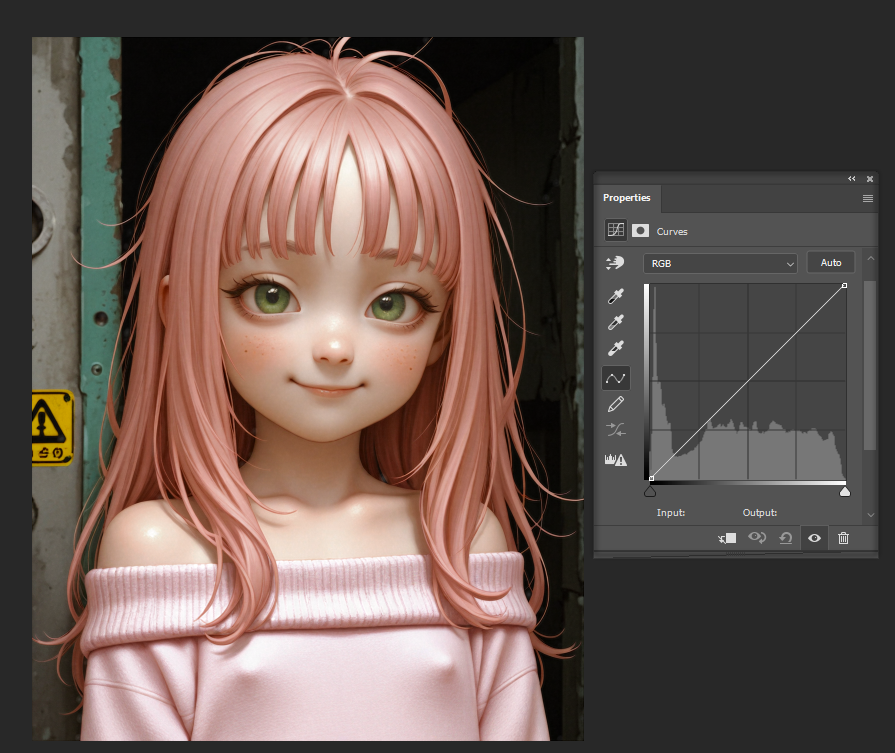
Task: Click the smooth curve values icon
Action: (615, 429)
